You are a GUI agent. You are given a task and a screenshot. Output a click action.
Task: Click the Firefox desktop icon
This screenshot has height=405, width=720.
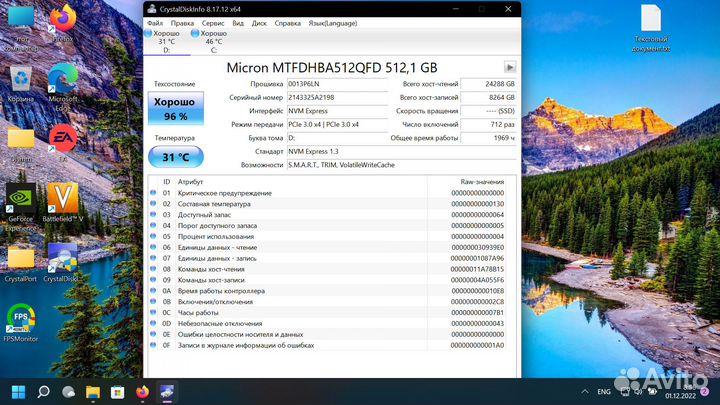click(63, 23)
